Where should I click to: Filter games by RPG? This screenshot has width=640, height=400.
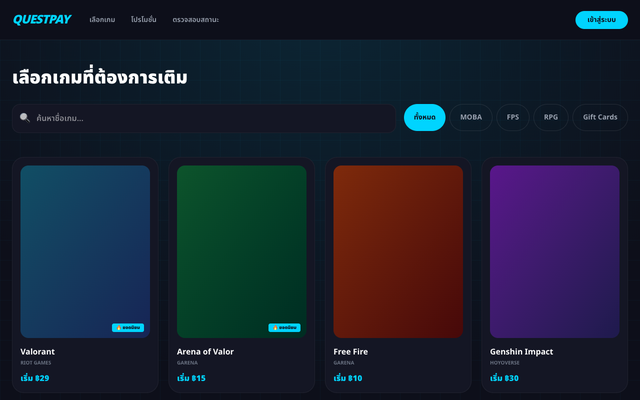551,117
